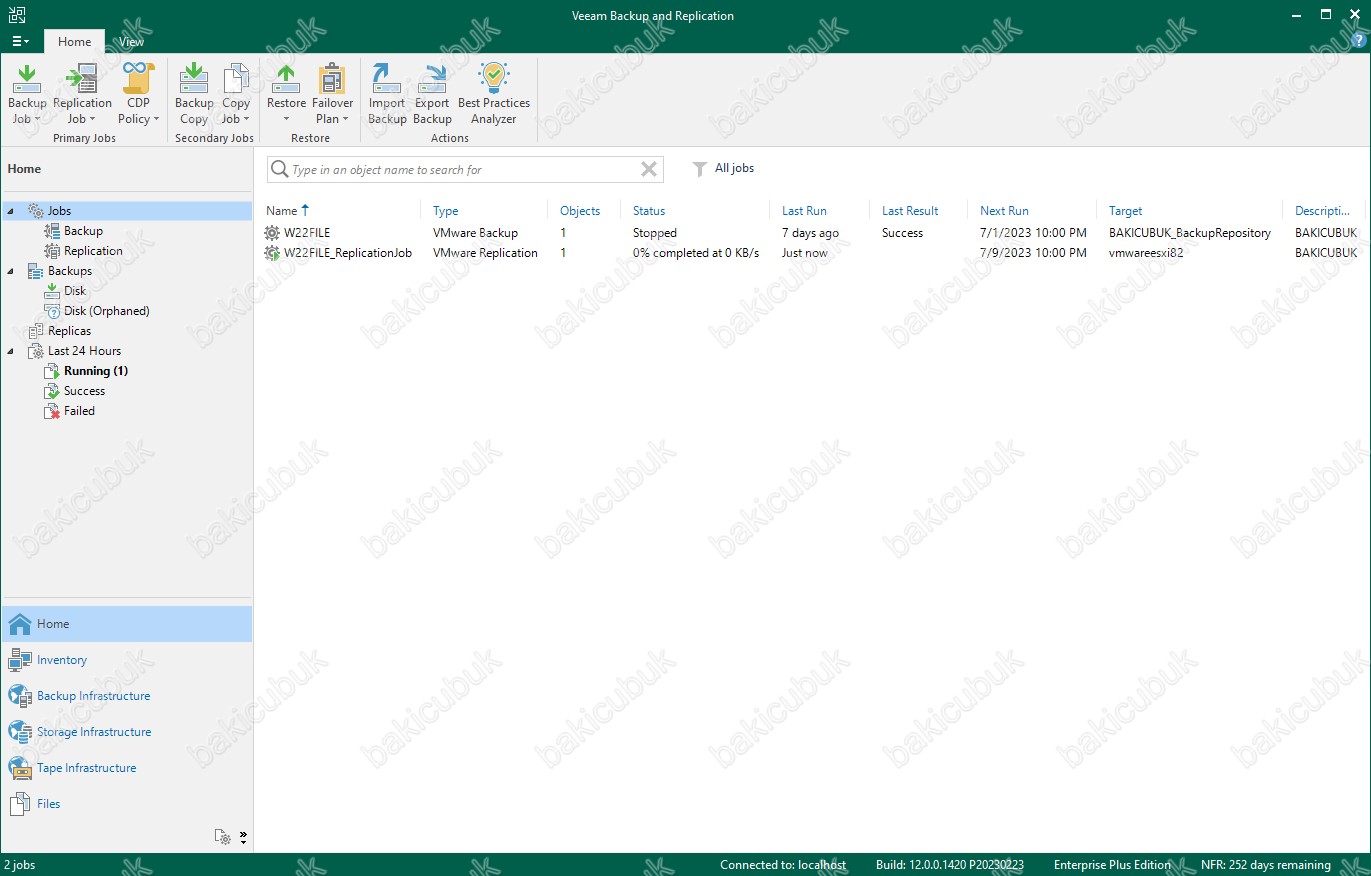
Task: Open the Restore ribbon button
Action: pos(286,94)
